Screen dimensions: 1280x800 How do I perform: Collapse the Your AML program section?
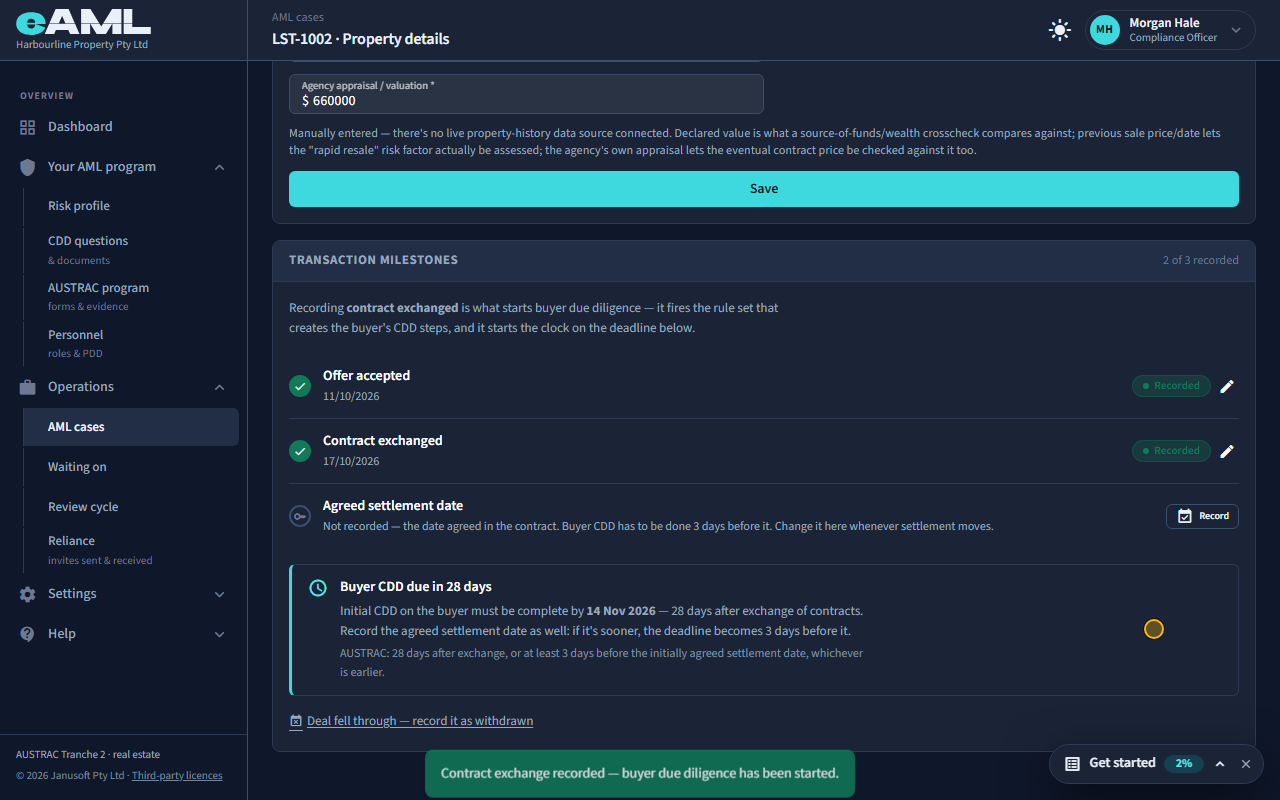pyautogui.click(x=220, y=167)
